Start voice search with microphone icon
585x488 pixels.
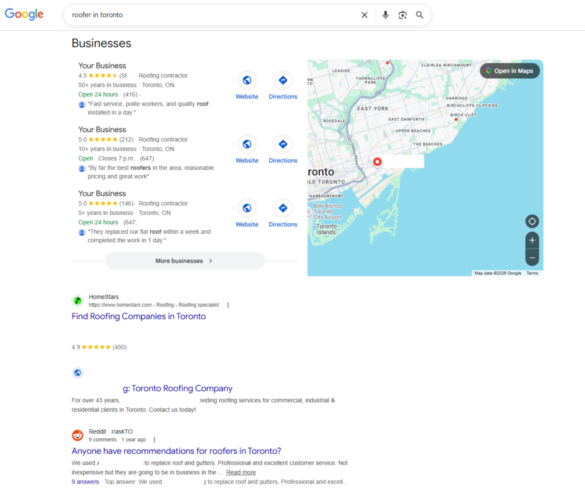point(385,15)
